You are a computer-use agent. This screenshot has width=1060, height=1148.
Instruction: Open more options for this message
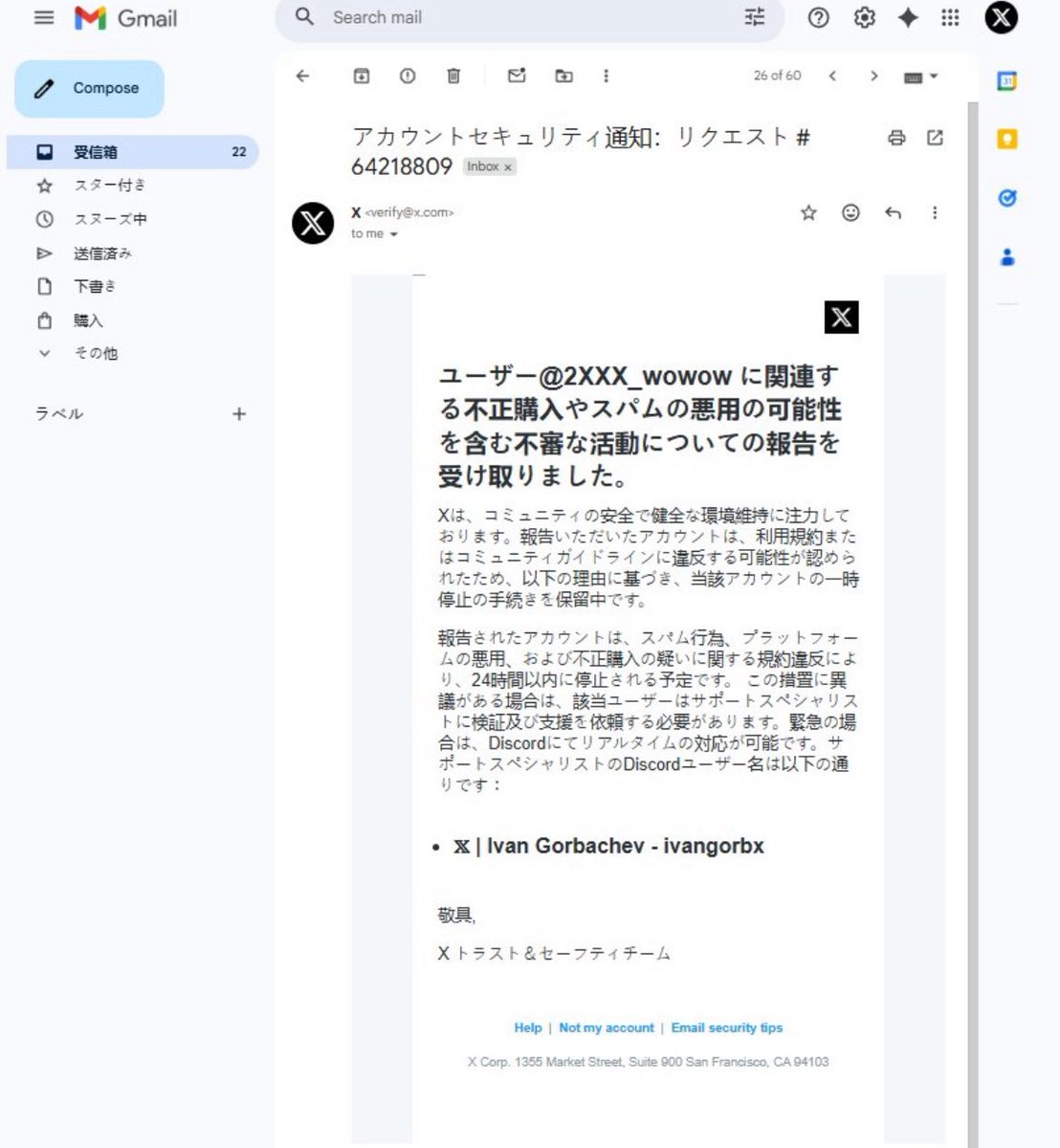click(935, 213)
